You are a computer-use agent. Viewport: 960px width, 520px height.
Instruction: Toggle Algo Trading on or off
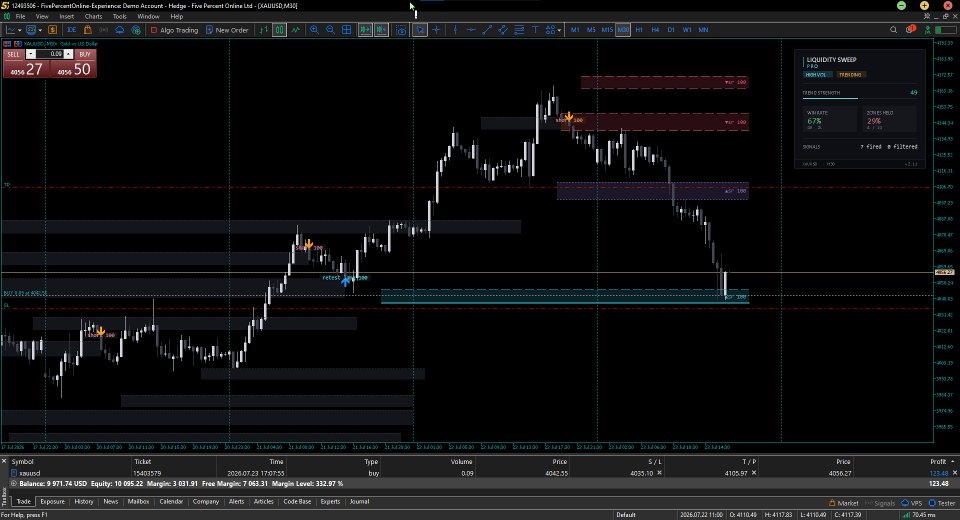pyautogui.click(x=174, y=29)
